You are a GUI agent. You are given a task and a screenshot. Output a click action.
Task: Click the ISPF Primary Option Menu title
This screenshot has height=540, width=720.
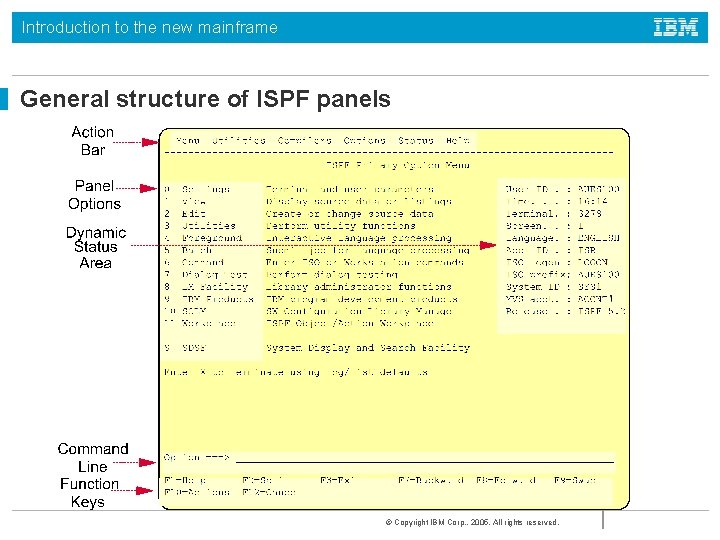pyautogui.click(x=397, y=165)
